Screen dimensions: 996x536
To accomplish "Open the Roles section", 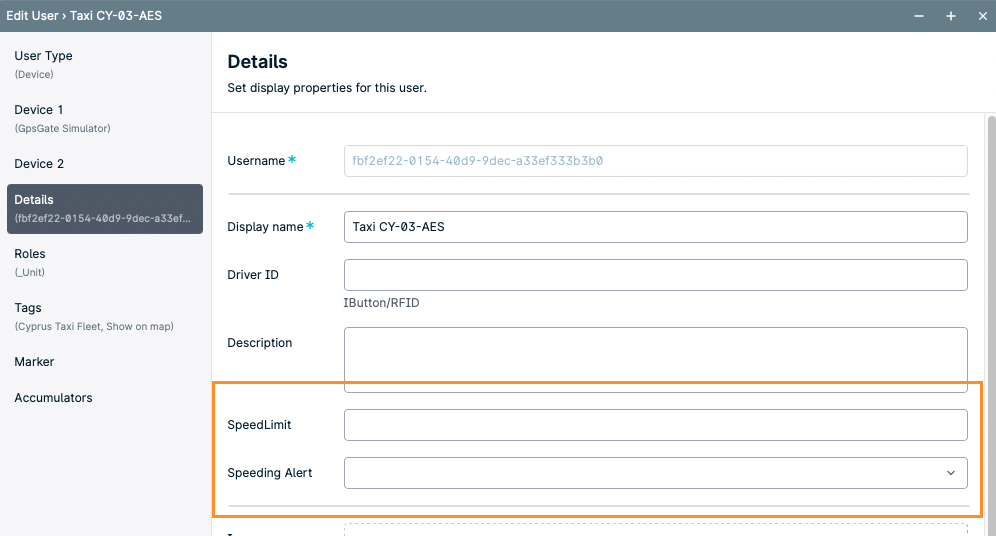I will [105, 262].
